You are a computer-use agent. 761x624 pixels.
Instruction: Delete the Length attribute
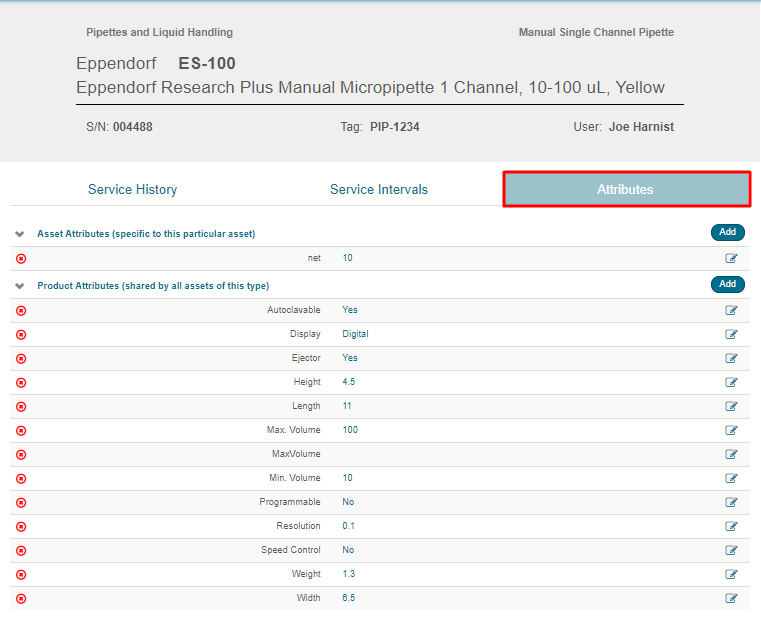21,407
